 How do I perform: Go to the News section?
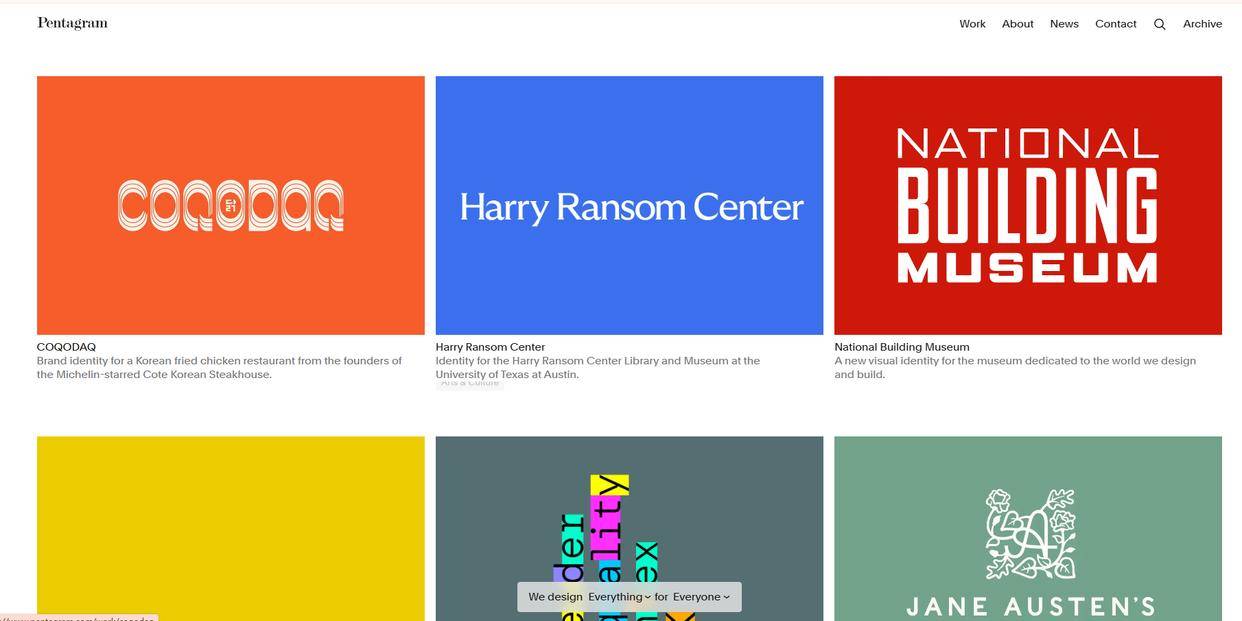1064,24
